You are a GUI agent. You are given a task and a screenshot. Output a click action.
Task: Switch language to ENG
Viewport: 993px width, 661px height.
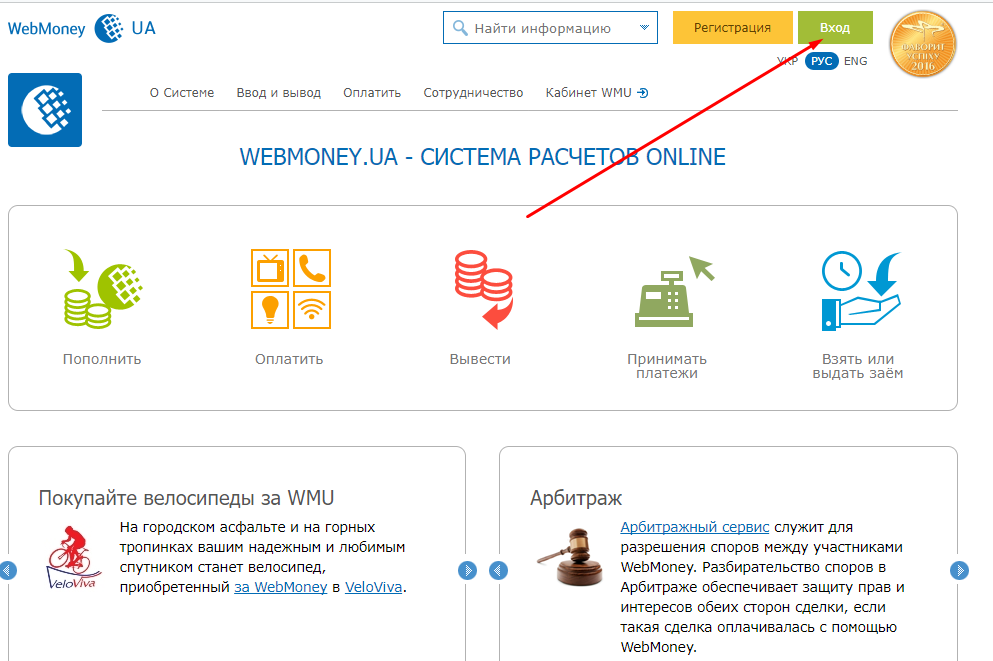pos(856,61)
